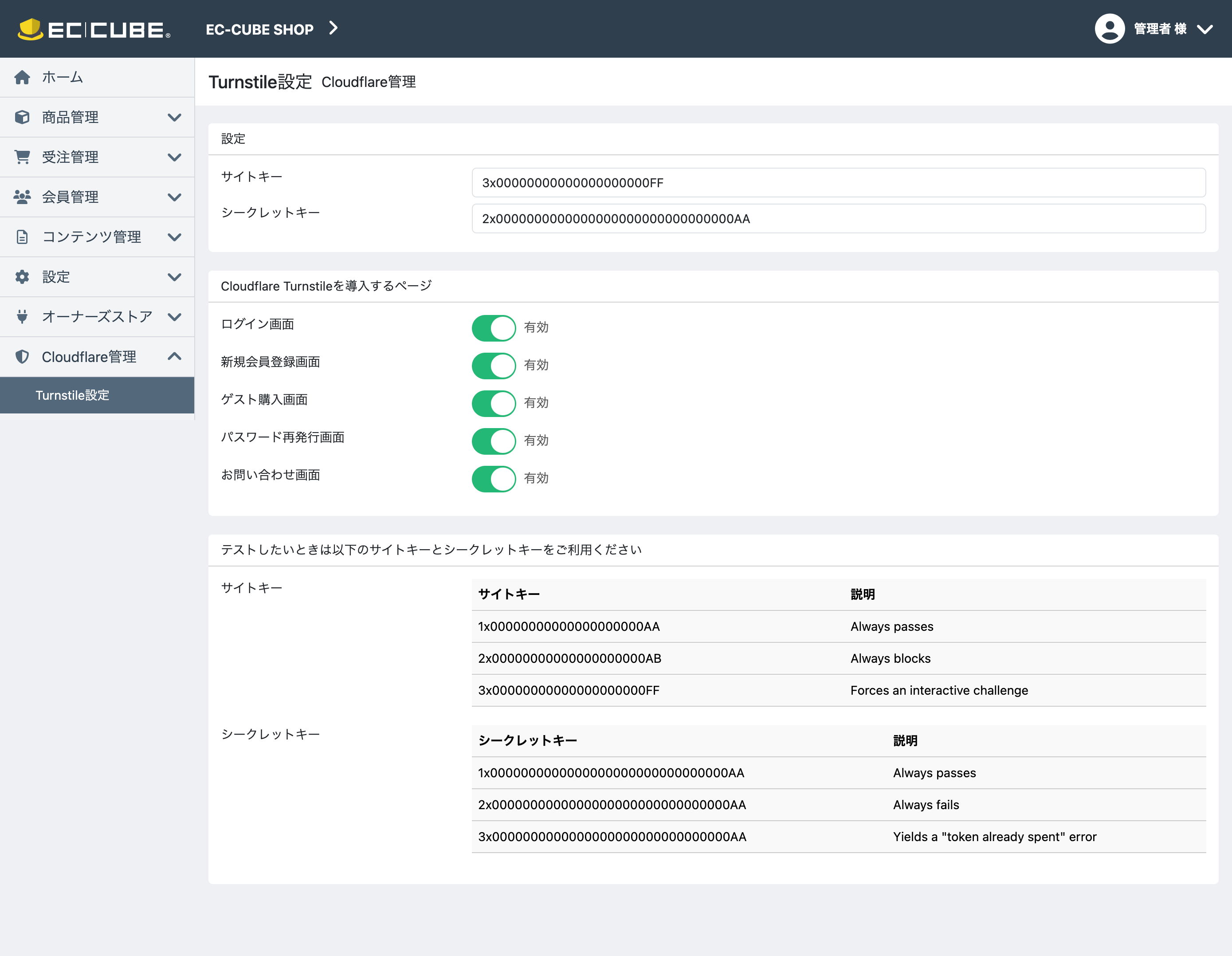
Task: Click the サイトキー input field
Action: 839,183
